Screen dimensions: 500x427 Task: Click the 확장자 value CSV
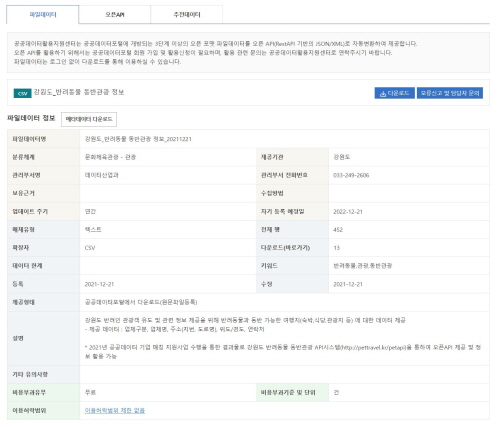[90, 248]
